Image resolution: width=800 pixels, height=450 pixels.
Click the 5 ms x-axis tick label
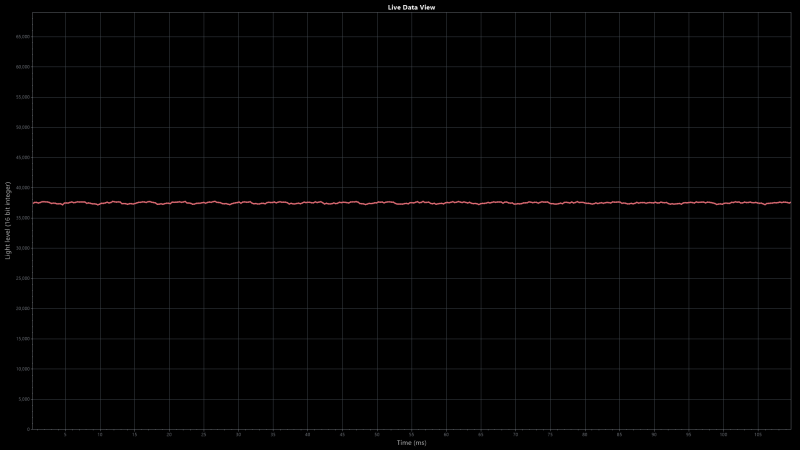[x=65, y=435]
